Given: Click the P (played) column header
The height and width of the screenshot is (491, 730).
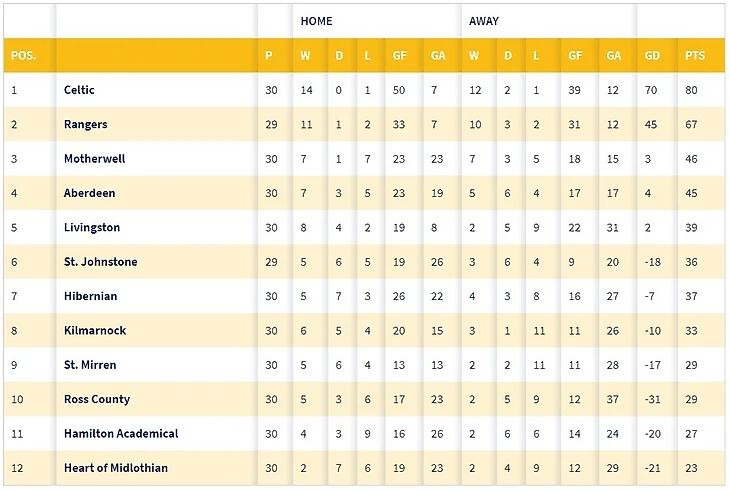Looking at the screenshot, I should 268,56.
